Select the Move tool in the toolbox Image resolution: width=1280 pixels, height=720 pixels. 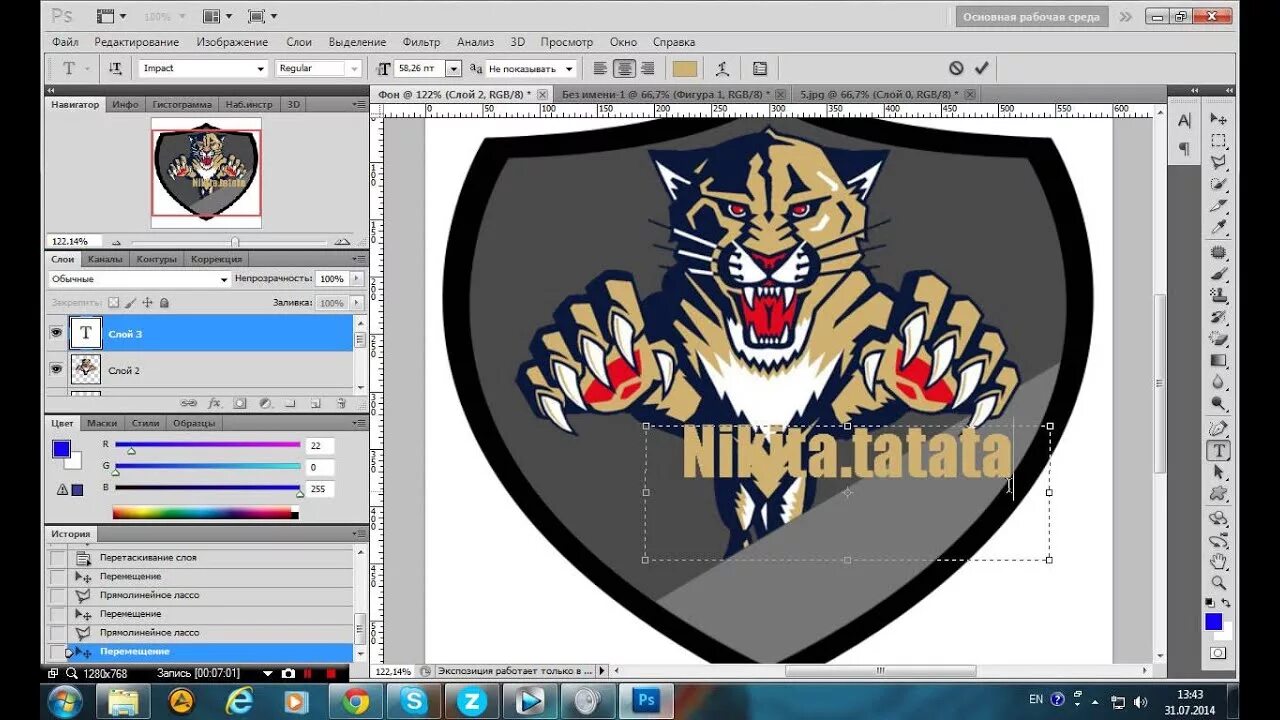1219,119
